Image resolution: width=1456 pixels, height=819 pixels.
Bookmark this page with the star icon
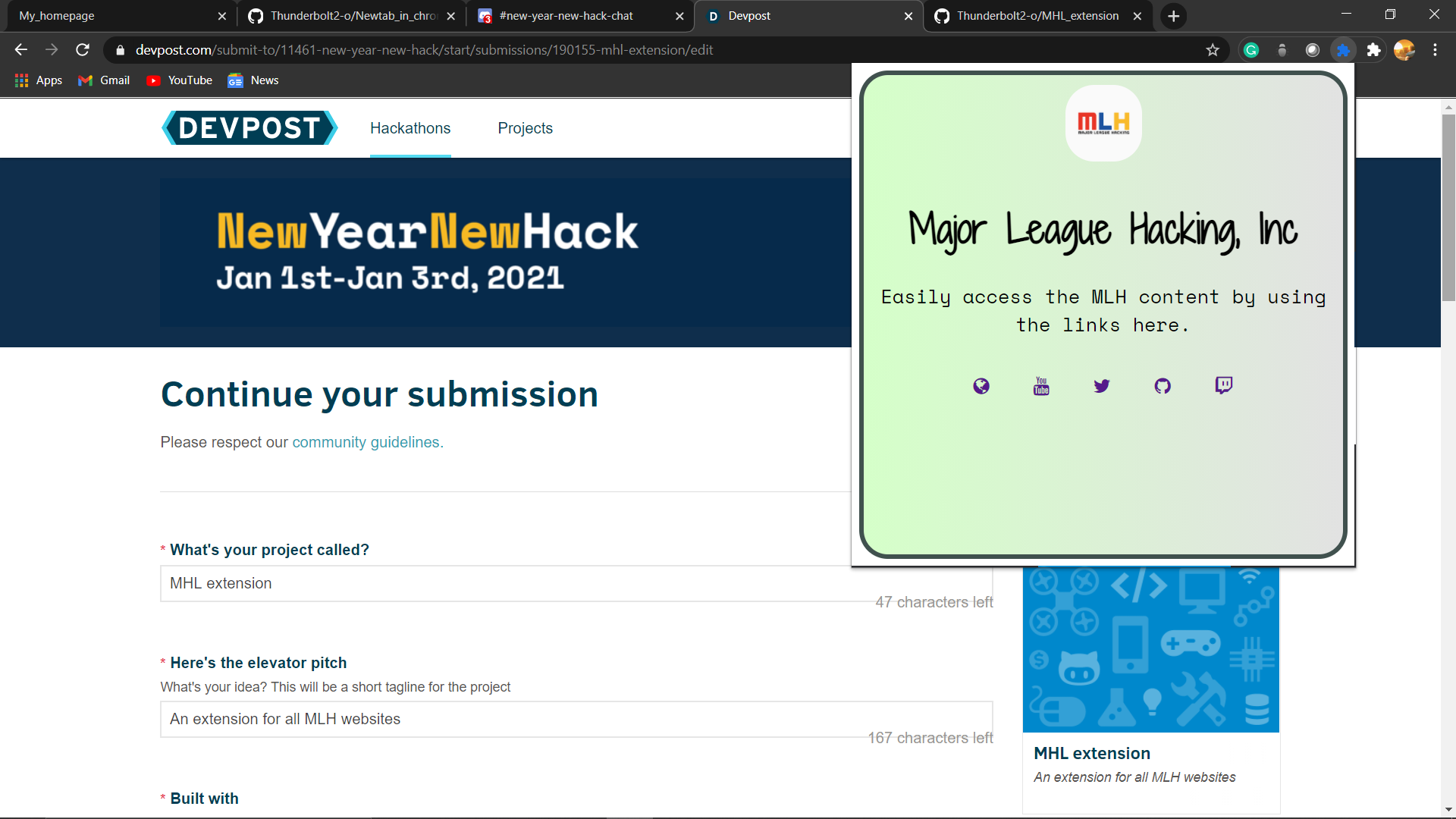point(1213,50)
